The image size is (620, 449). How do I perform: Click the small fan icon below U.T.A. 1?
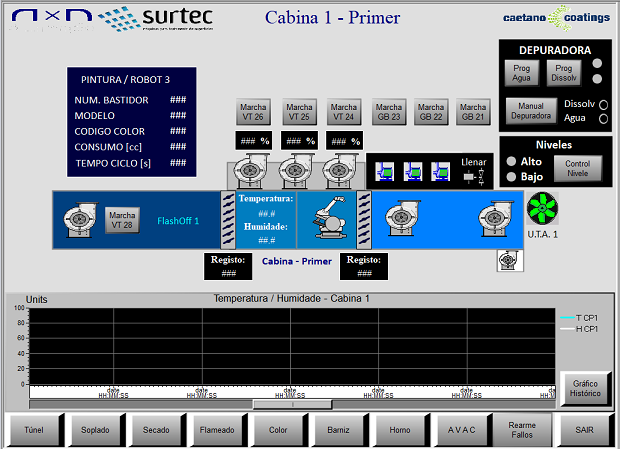pos(506,260)
